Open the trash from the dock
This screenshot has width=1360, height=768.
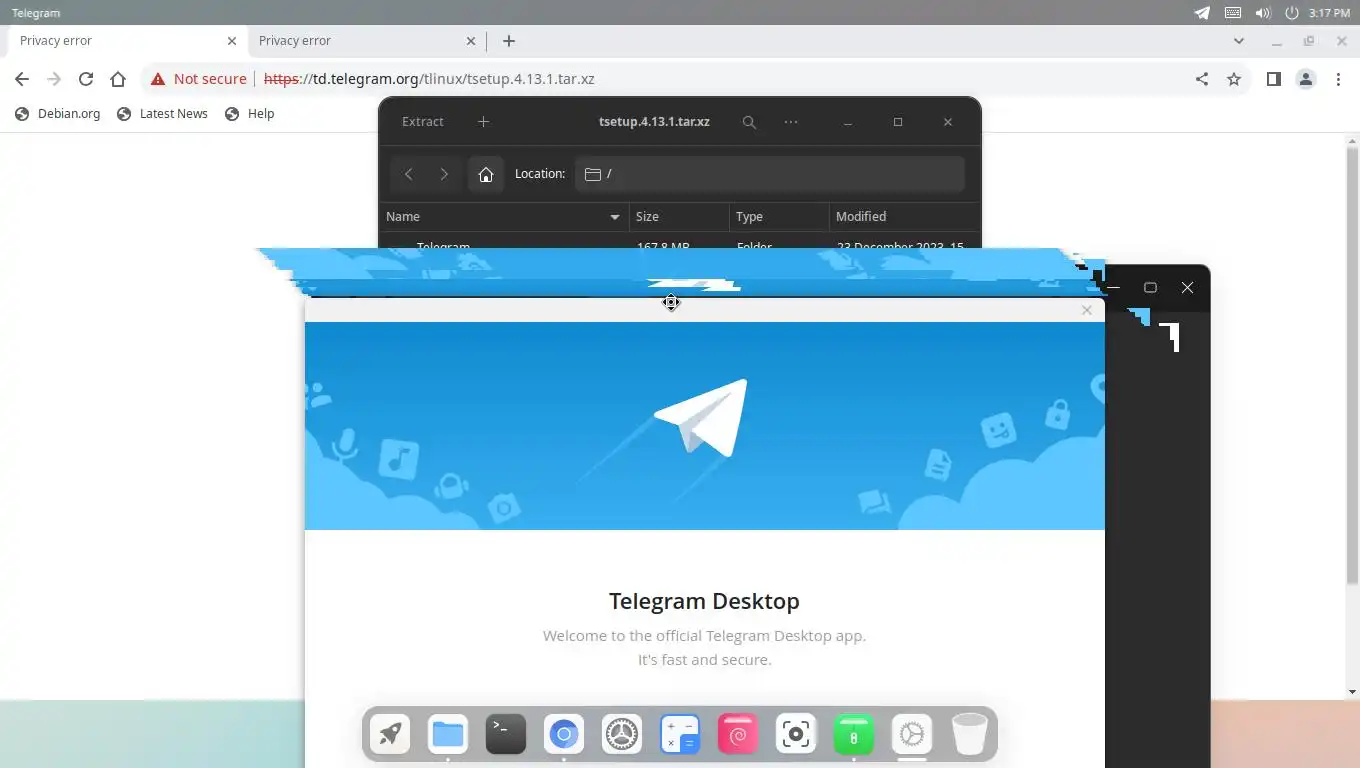click(x=970, y=735)
